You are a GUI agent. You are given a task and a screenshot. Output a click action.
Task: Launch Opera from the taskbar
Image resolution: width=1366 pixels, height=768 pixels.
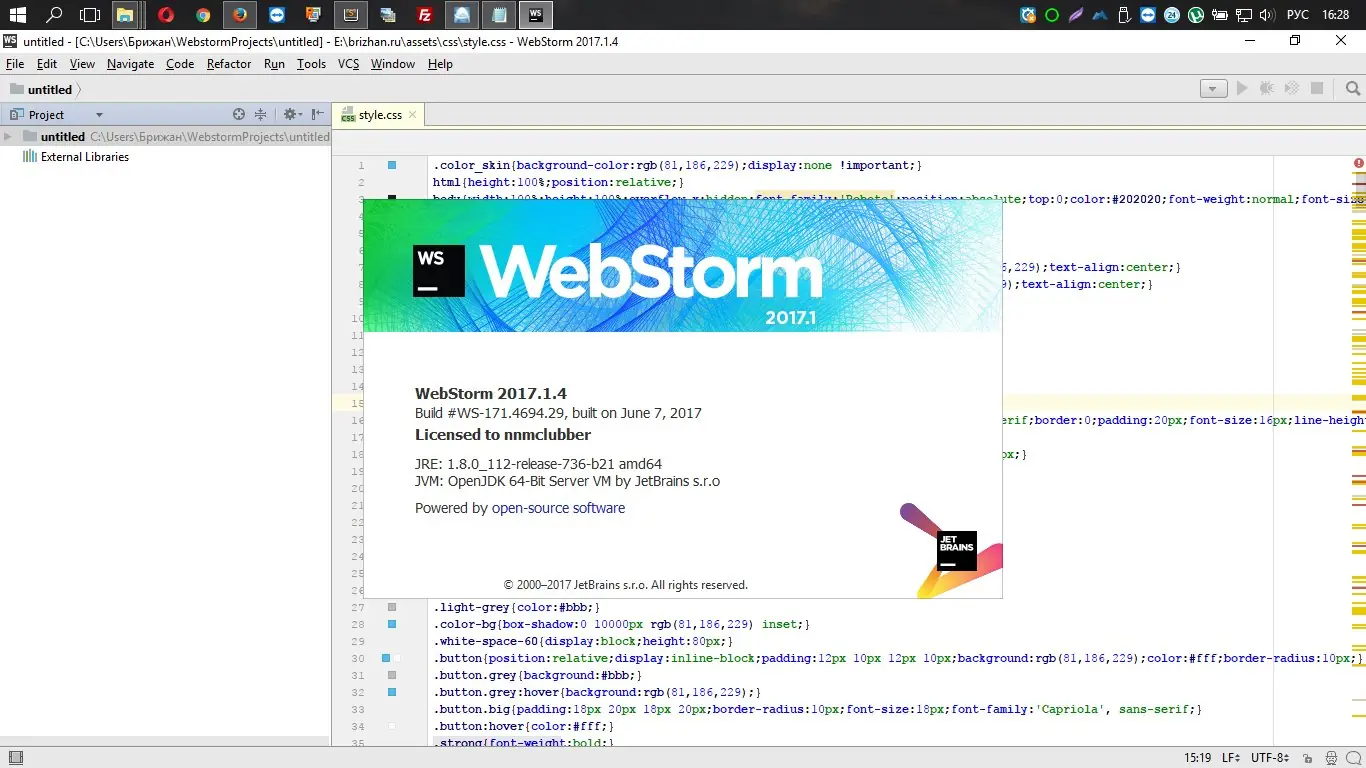tap(166, 15)
